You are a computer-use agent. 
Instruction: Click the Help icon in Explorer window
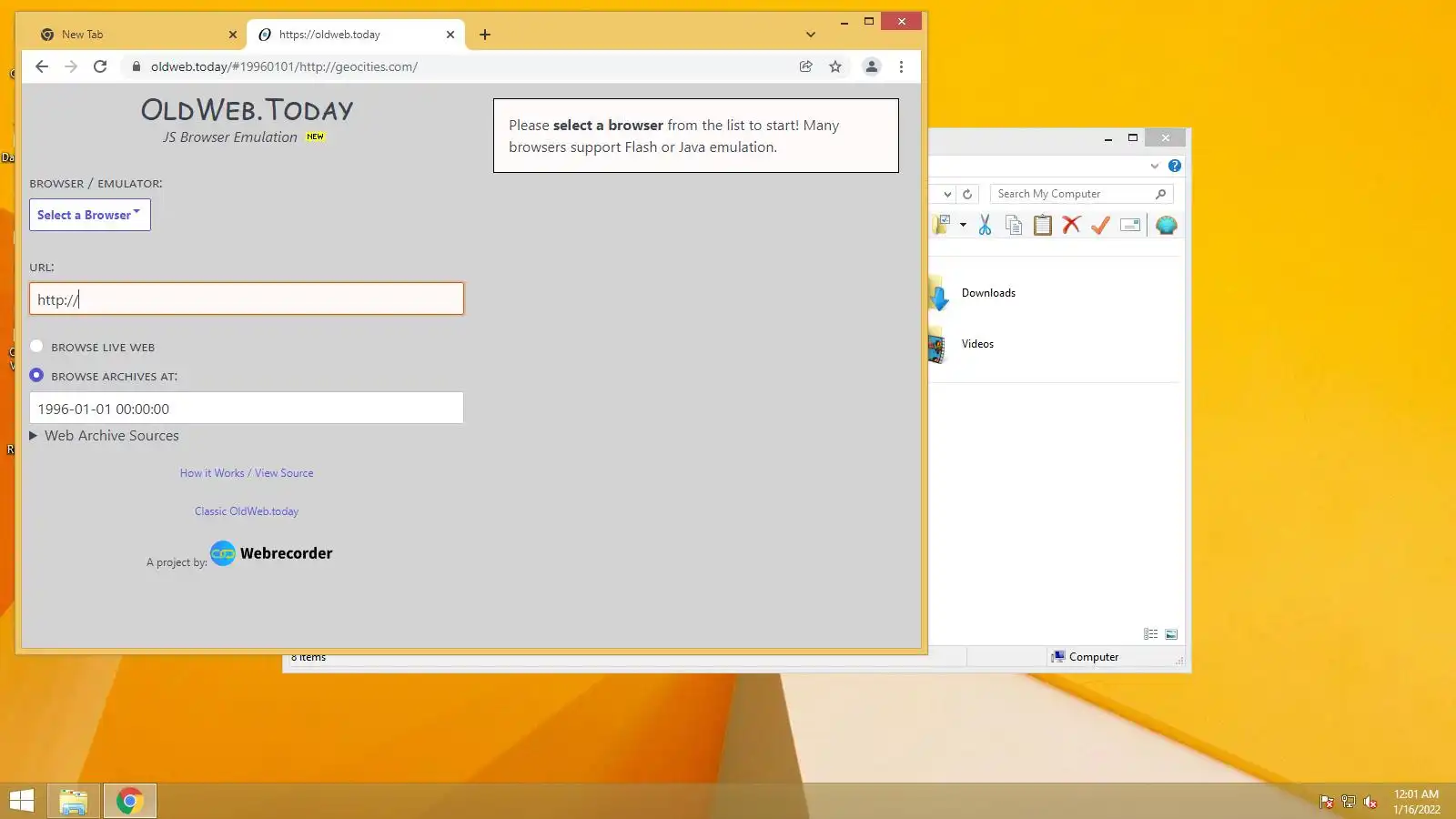tap(1175, 166)
